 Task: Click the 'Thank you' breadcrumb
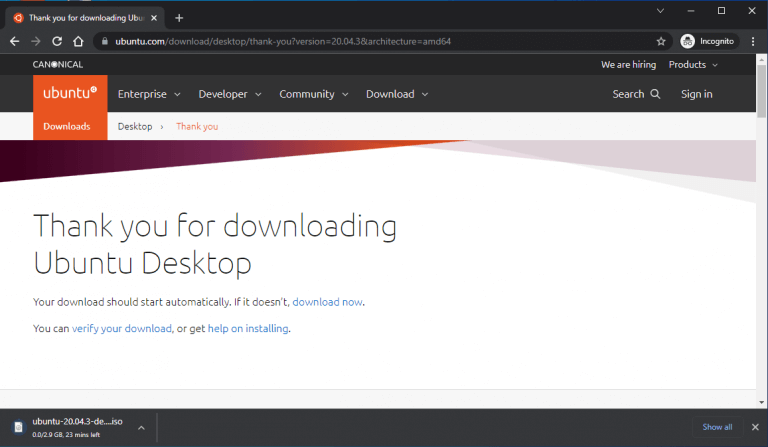point(197,126)
